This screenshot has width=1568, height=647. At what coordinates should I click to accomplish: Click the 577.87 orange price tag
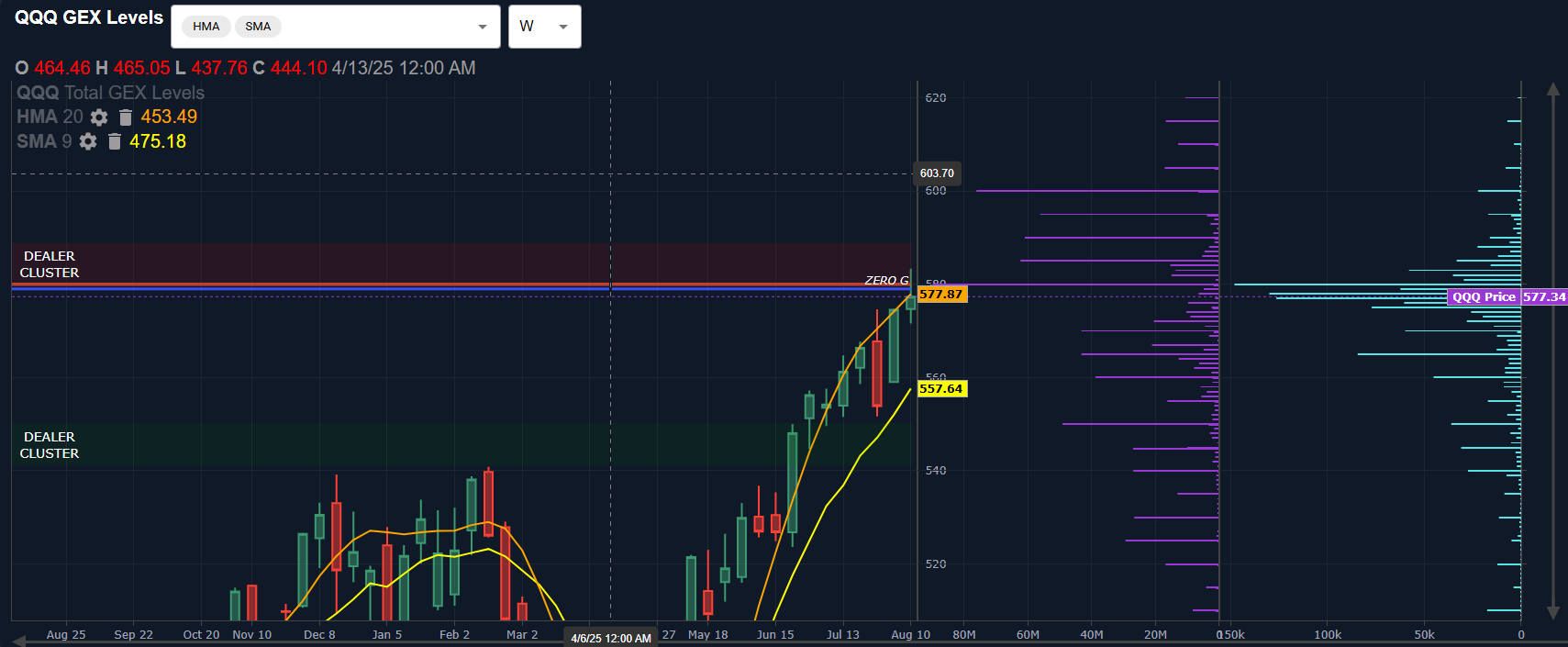[x=941, y=295]
